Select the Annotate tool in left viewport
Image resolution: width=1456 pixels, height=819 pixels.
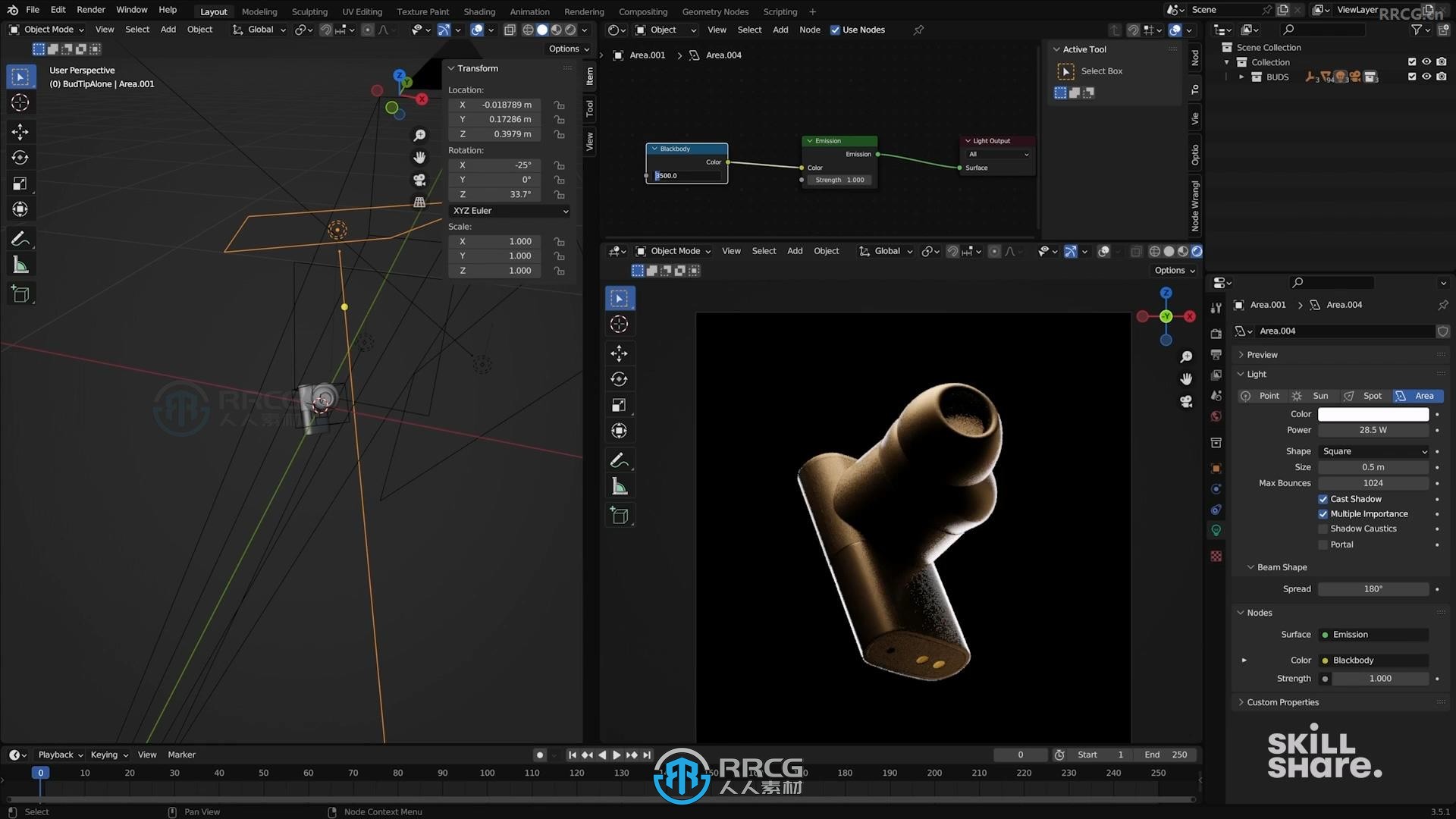coord(20,240)
